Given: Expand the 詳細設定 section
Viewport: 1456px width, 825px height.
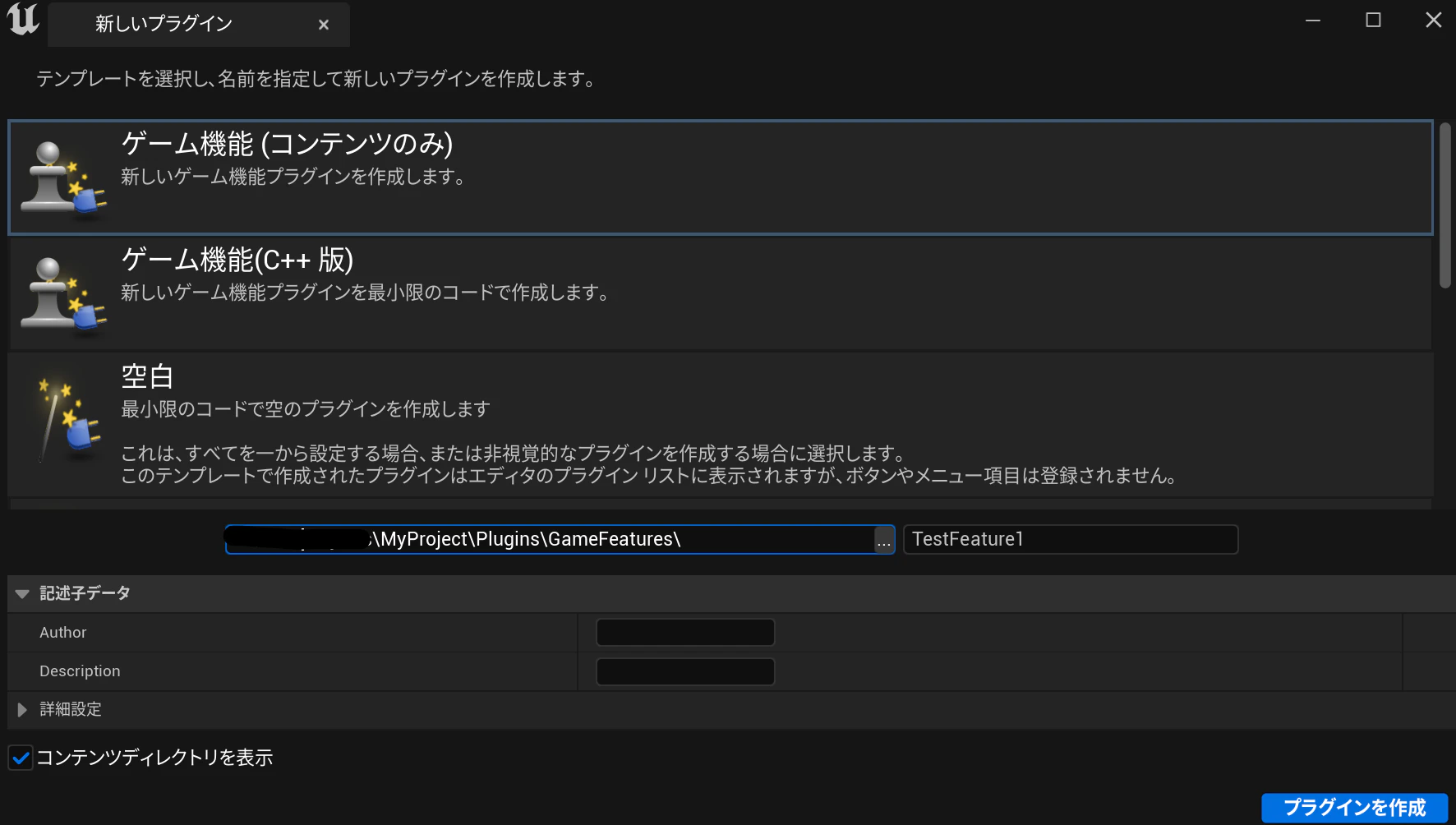Looking at the screenshot, I should 22,709.
